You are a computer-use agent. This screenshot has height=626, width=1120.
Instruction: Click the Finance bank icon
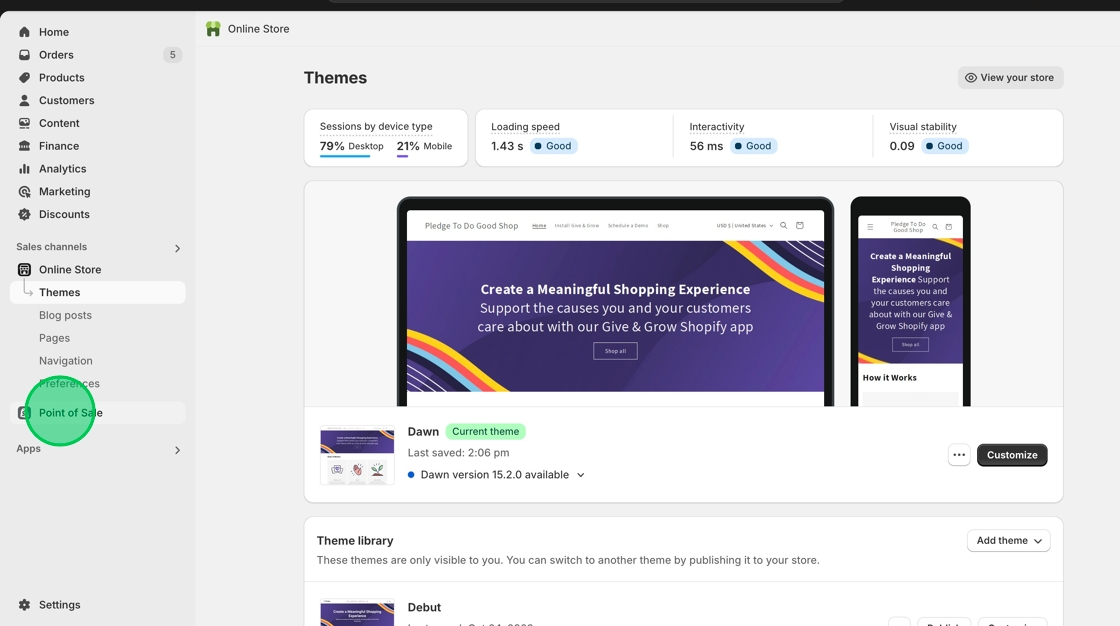[24, 146]
